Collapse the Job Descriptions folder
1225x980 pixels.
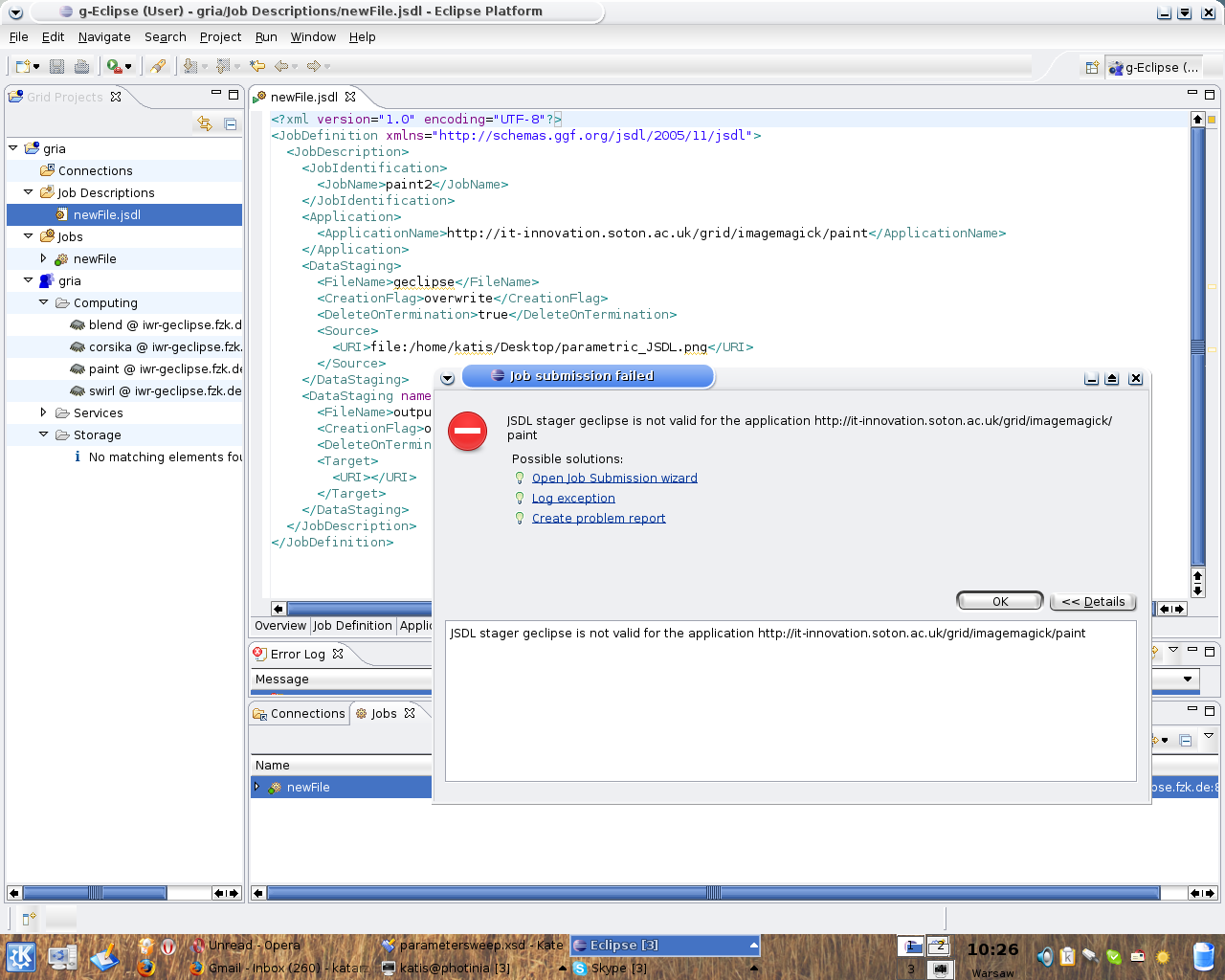28,192
